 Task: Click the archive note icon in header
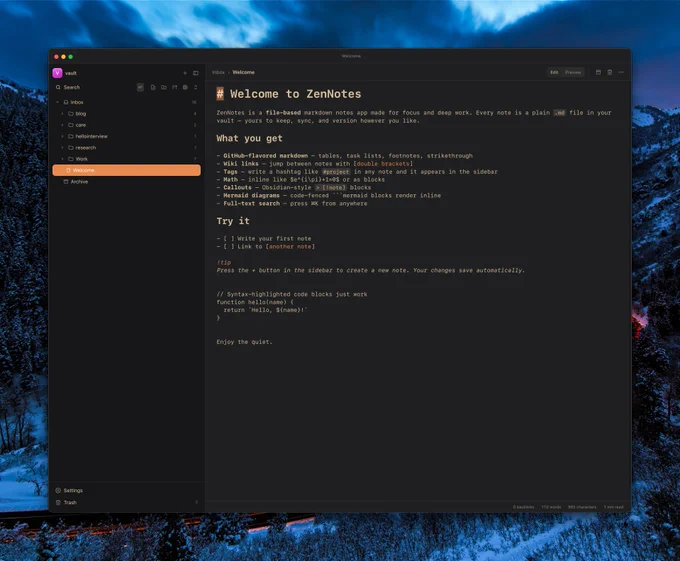point(598,72)
